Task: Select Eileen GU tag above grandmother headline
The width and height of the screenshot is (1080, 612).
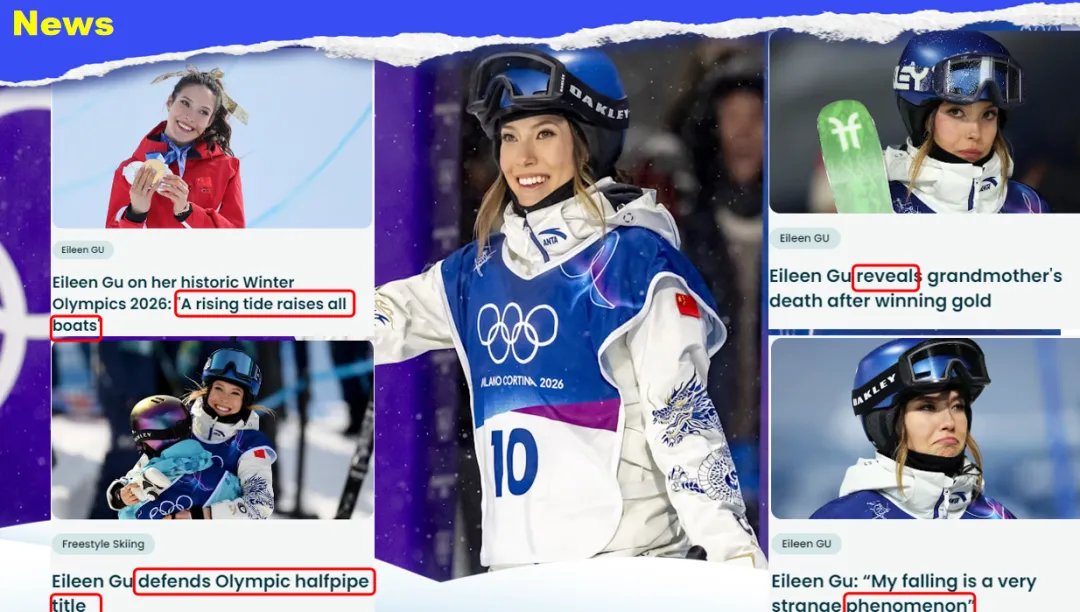Action: point(804,238)
